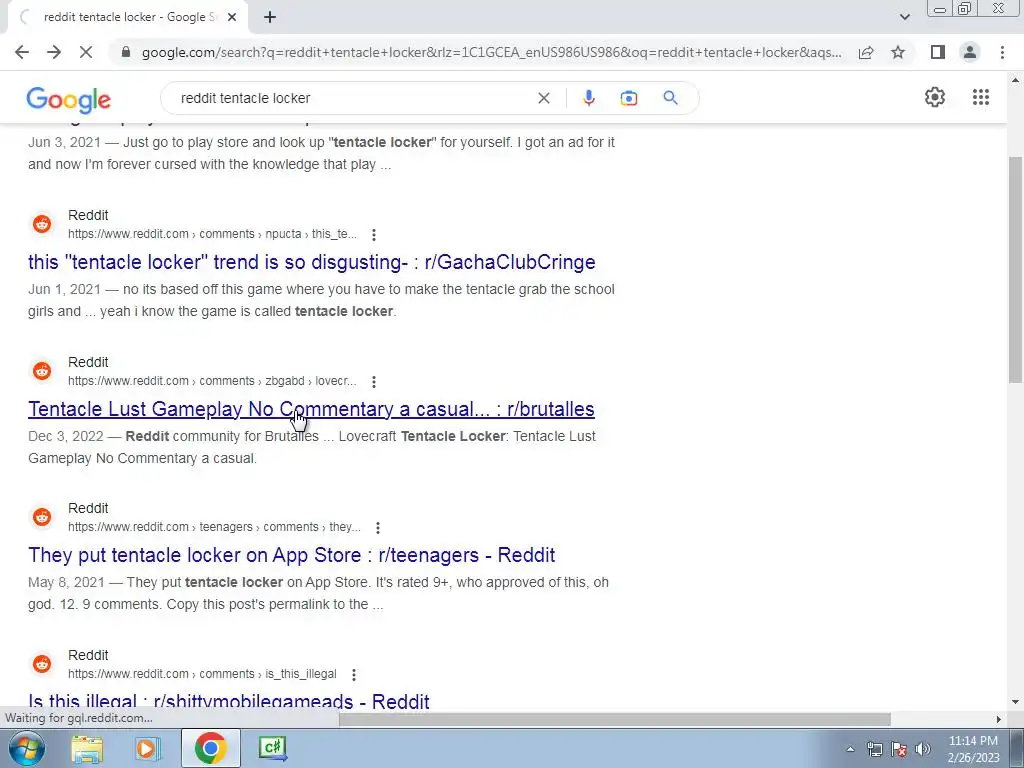Open the Chrome three-dot menu
Viewport: 1024px width, 768px height.
1002,52
